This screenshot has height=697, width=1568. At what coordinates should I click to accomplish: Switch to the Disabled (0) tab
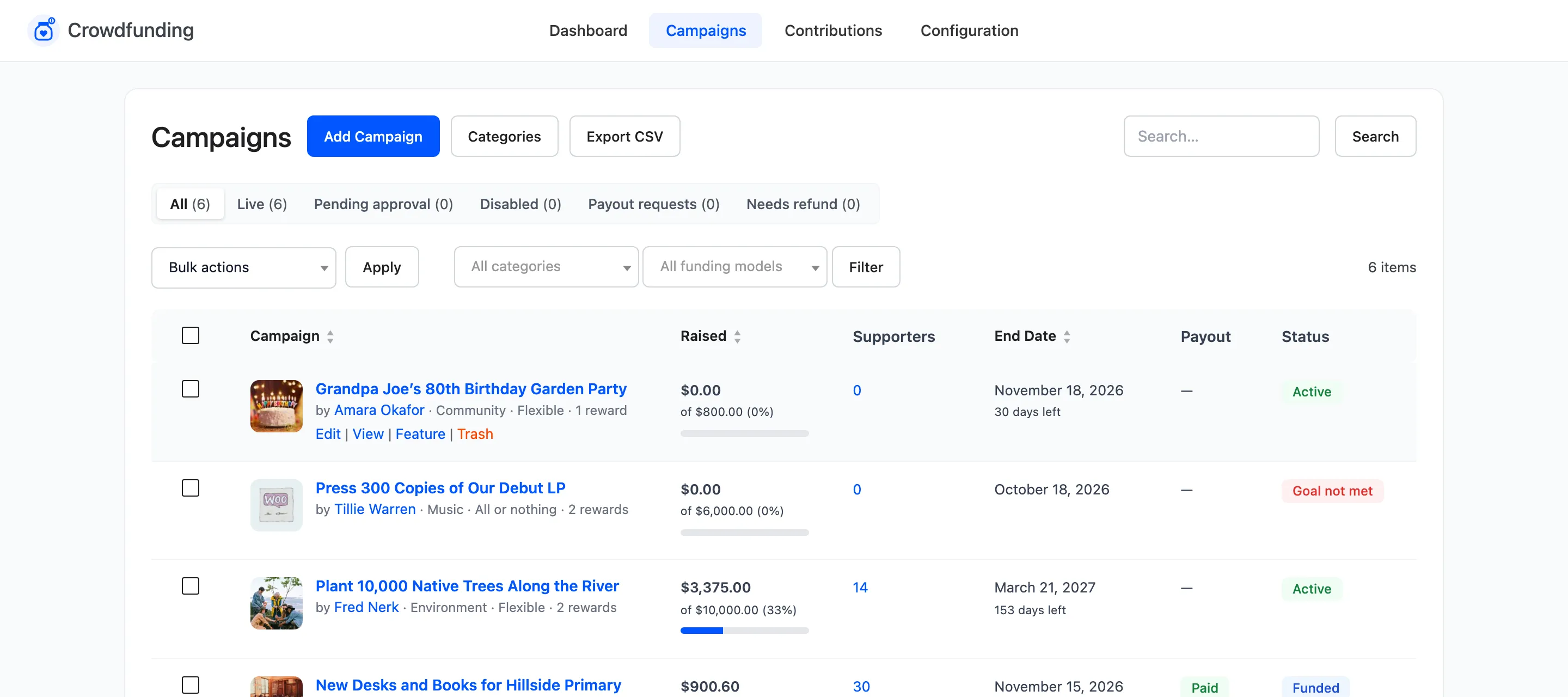coord(520,204)
